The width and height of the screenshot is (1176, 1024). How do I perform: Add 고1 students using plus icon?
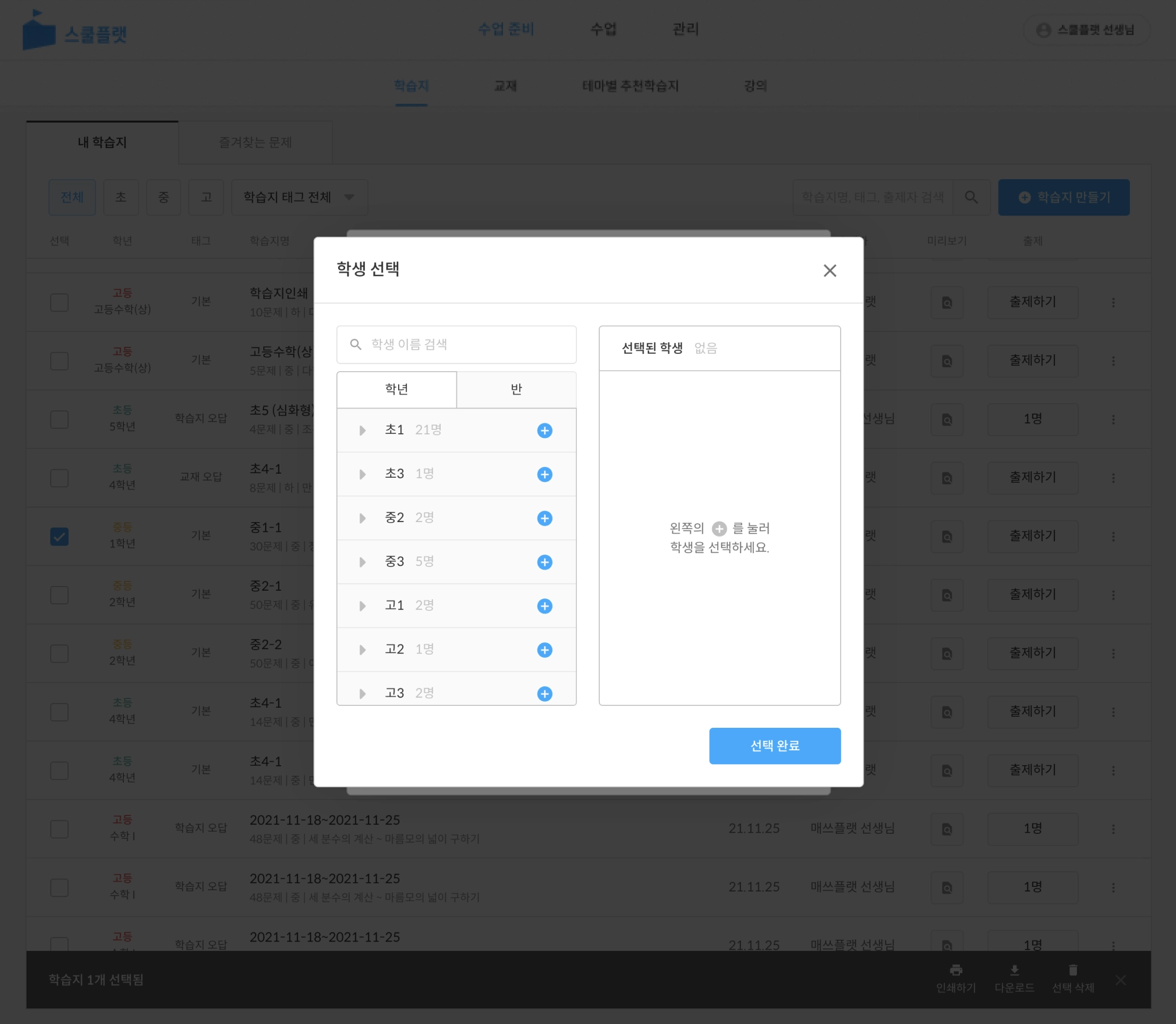[544, 606]
